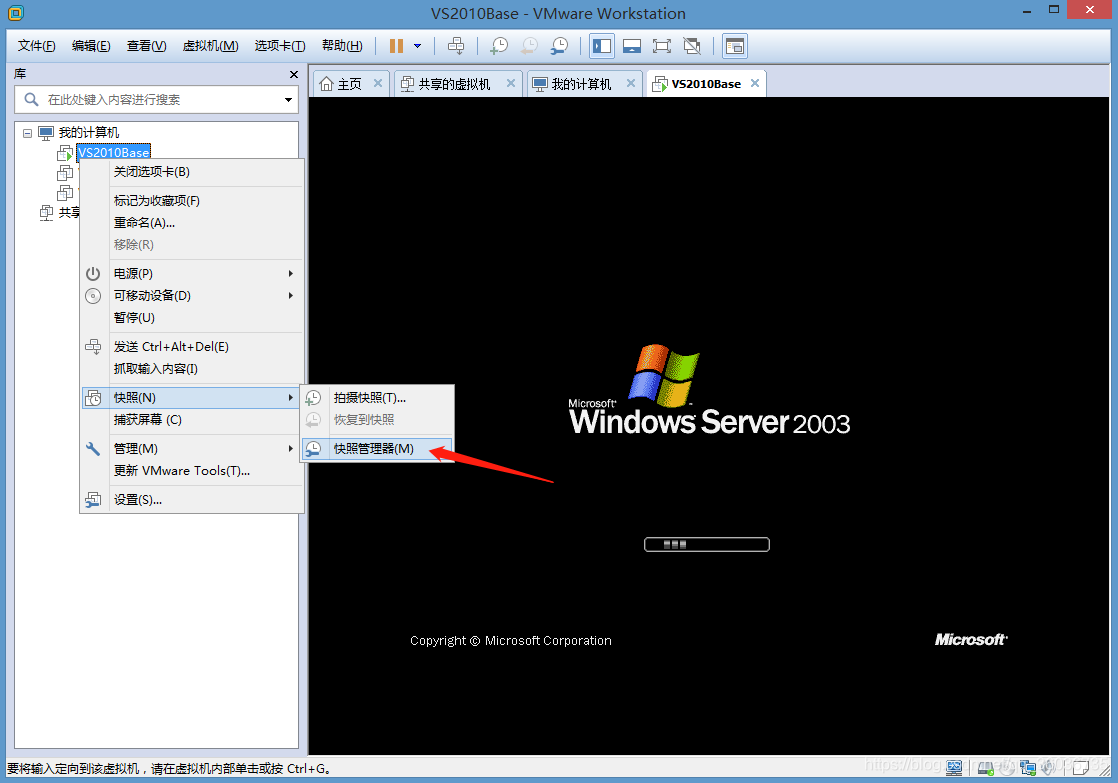Toggle Unity mode toolbar icon
Viewport: 1118px width, 783px height.
tap(692, 46)
